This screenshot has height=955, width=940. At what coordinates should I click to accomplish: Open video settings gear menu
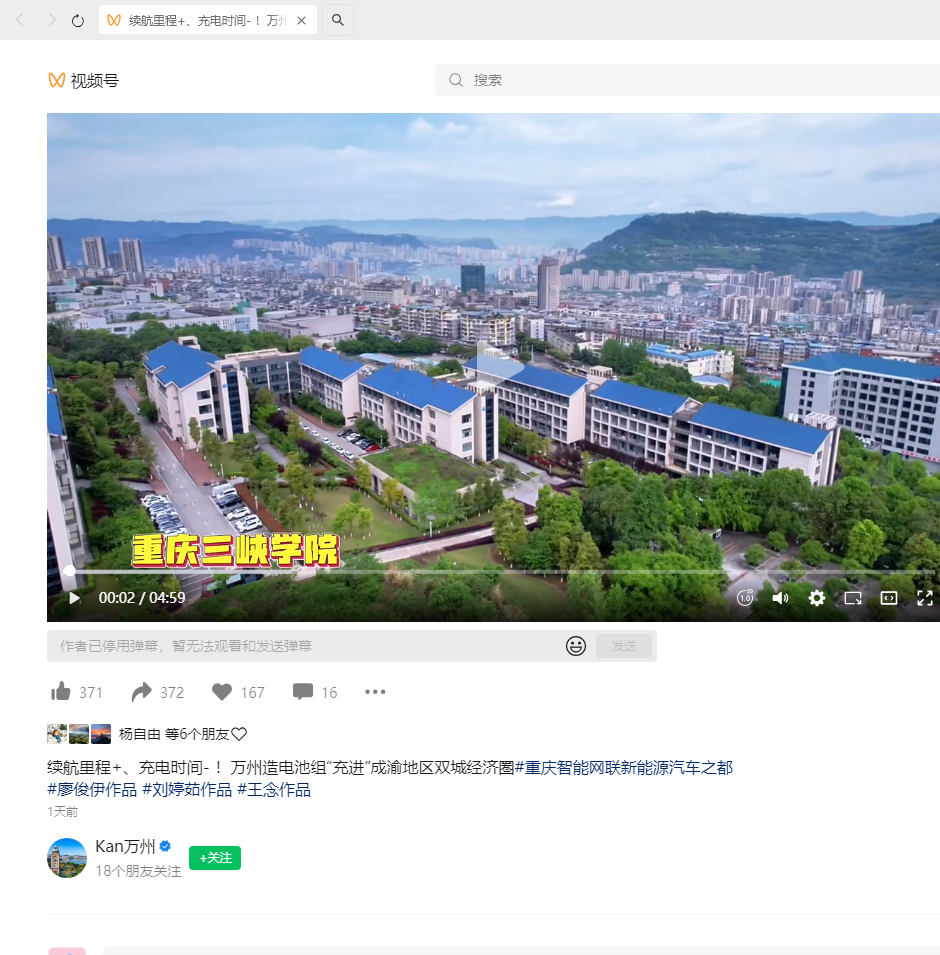click(816, 598)
